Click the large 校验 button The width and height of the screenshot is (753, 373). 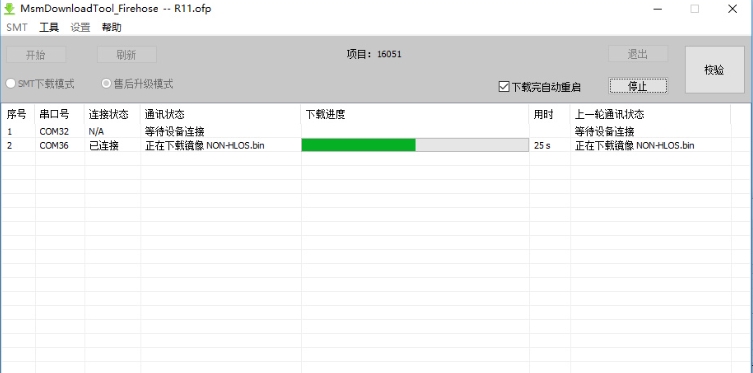[715, 70]
